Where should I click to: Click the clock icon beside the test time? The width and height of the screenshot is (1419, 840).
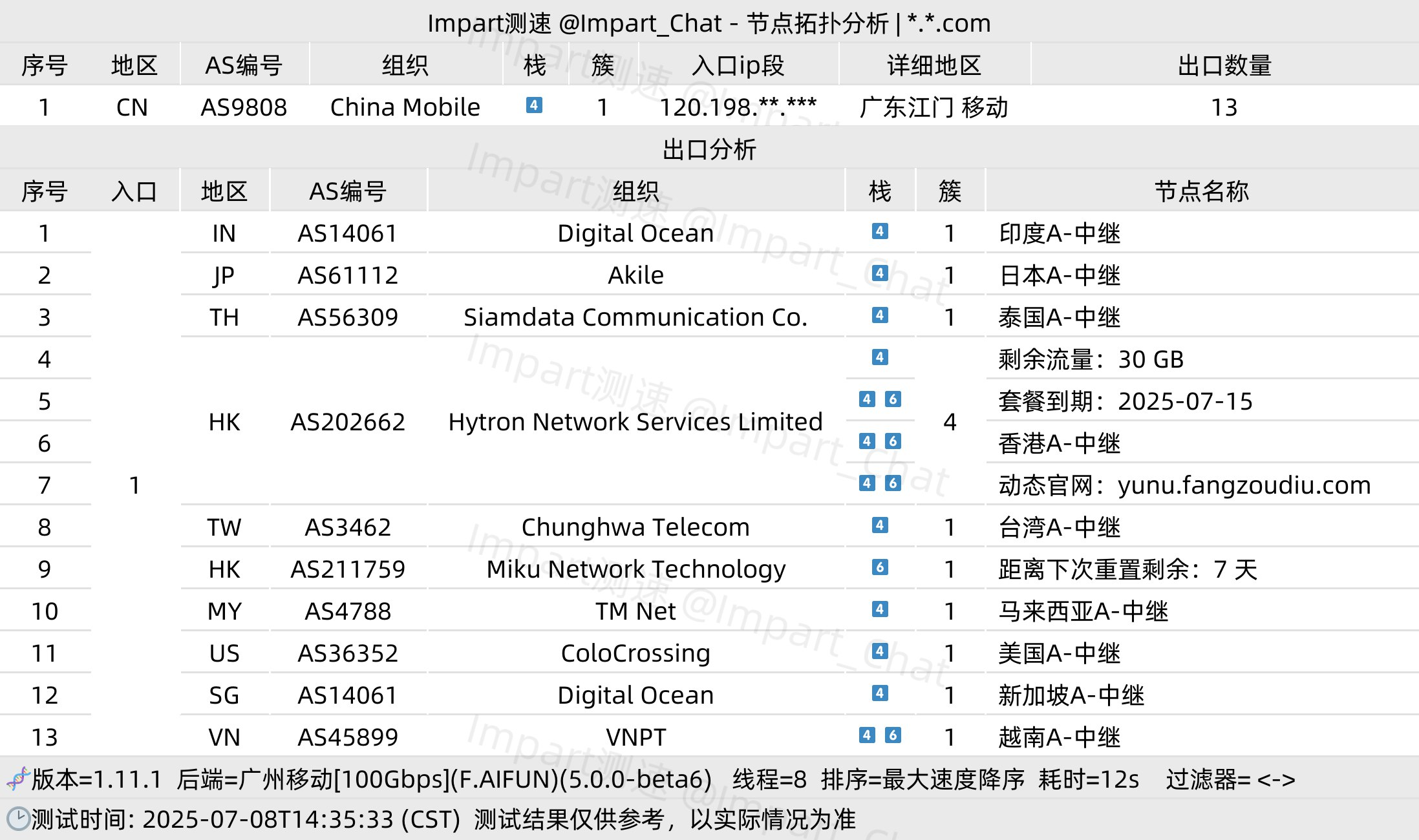pyautogui.click(x=18, y=819)
